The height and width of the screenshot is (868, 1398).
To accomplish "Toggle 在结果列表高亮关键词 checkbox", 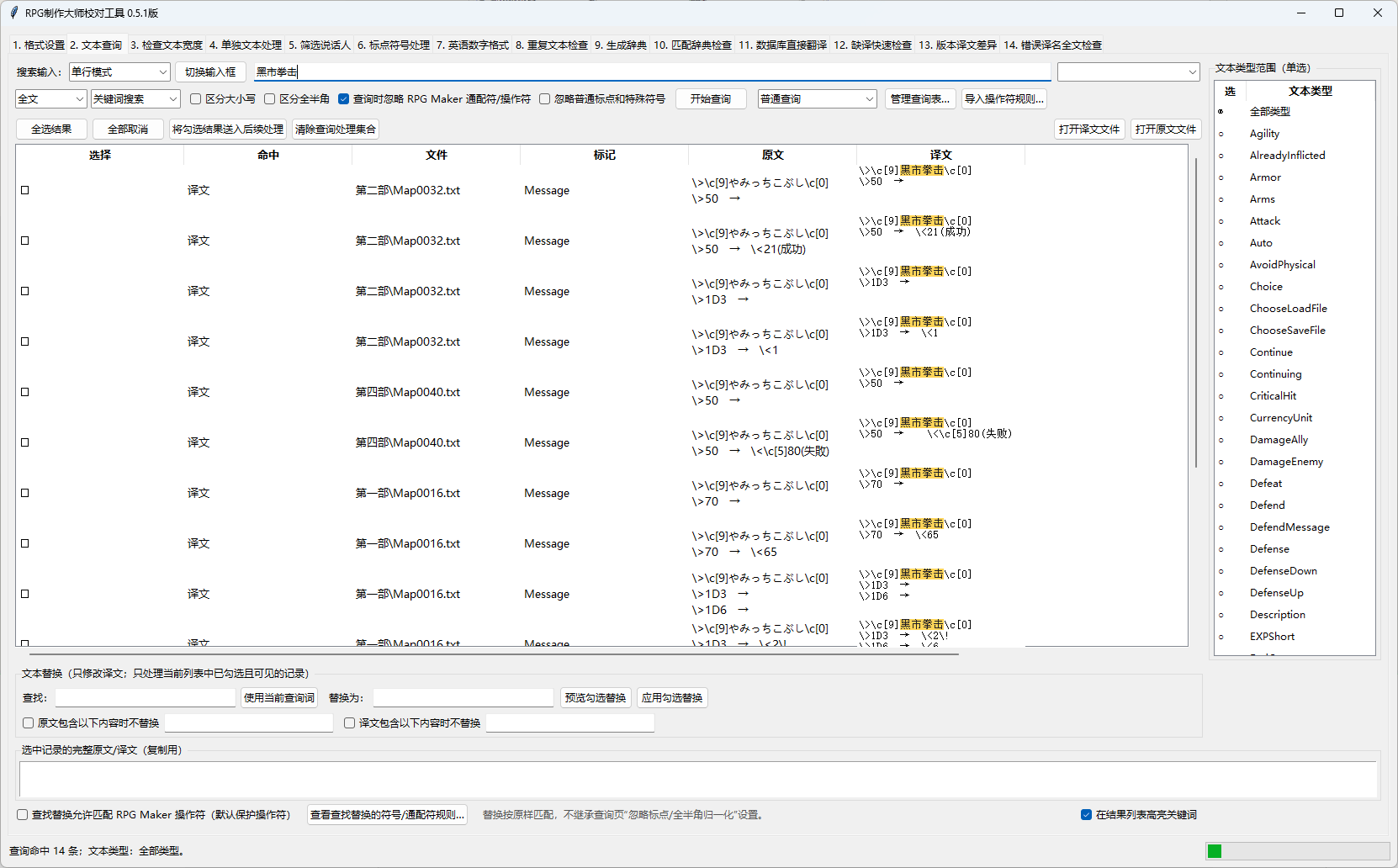I will 1087,814.
